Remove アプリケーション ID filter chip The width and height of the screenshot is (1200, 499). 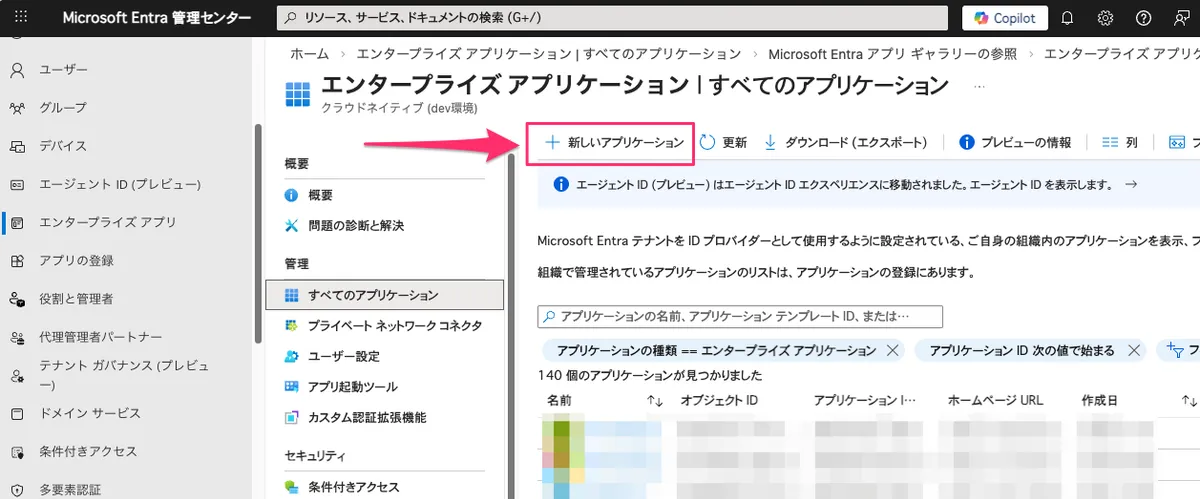pyautogui.click(x=1134, y=351)
